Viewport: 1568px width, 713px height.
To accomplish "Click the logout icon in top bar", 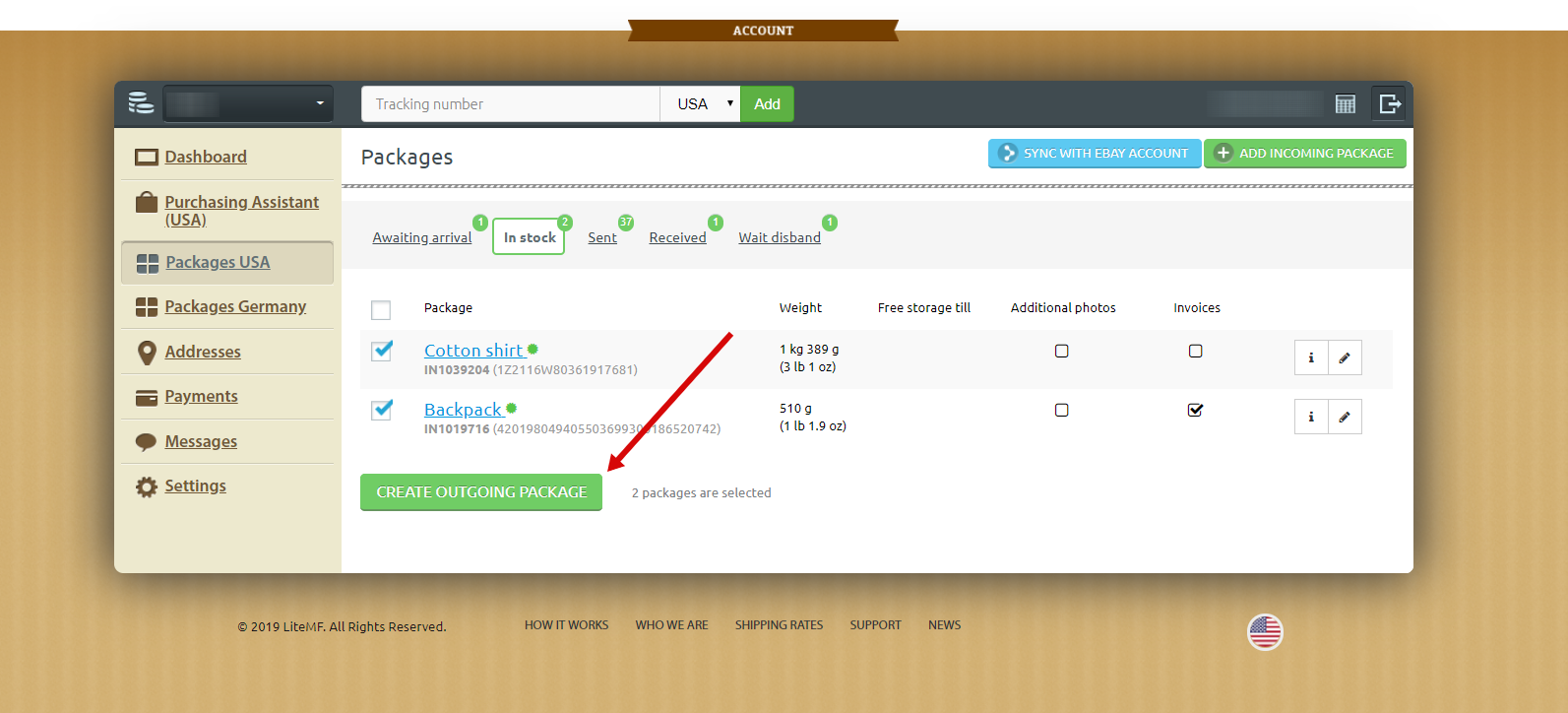I will [1389, 104].
